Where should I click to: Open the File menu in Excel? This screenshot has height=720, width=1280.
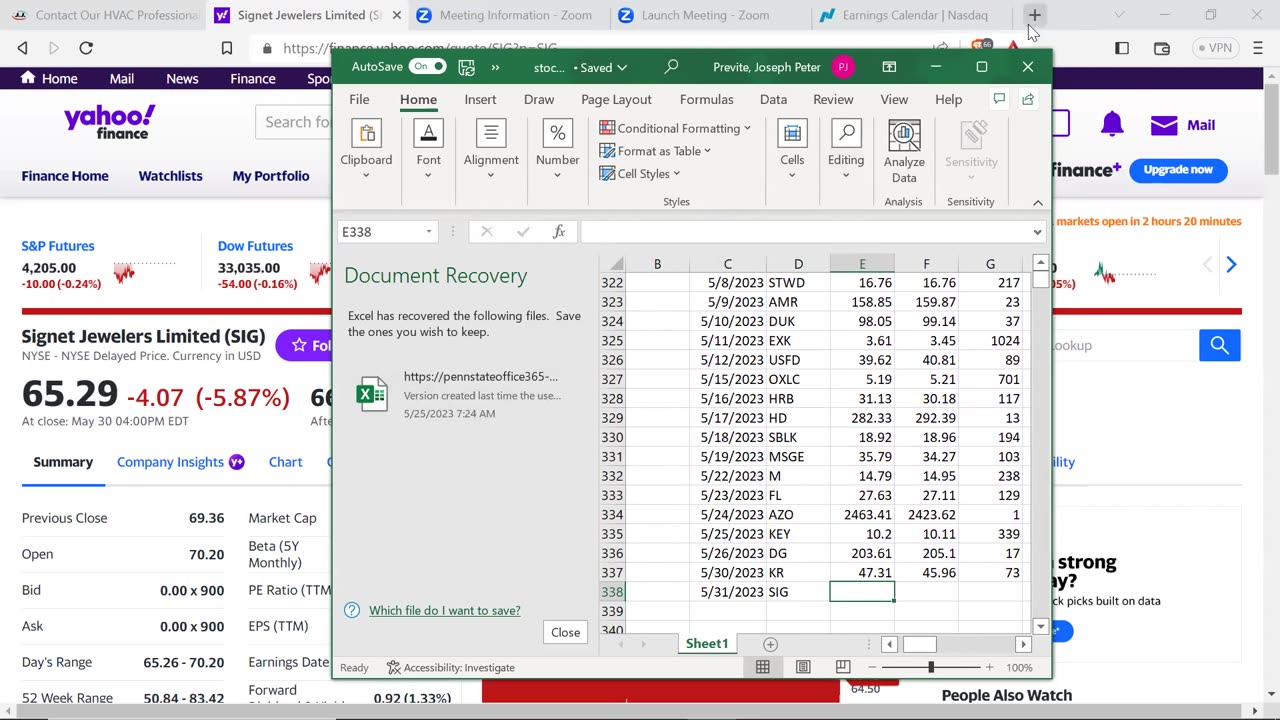pyautogui.click(x=359, y=99)
